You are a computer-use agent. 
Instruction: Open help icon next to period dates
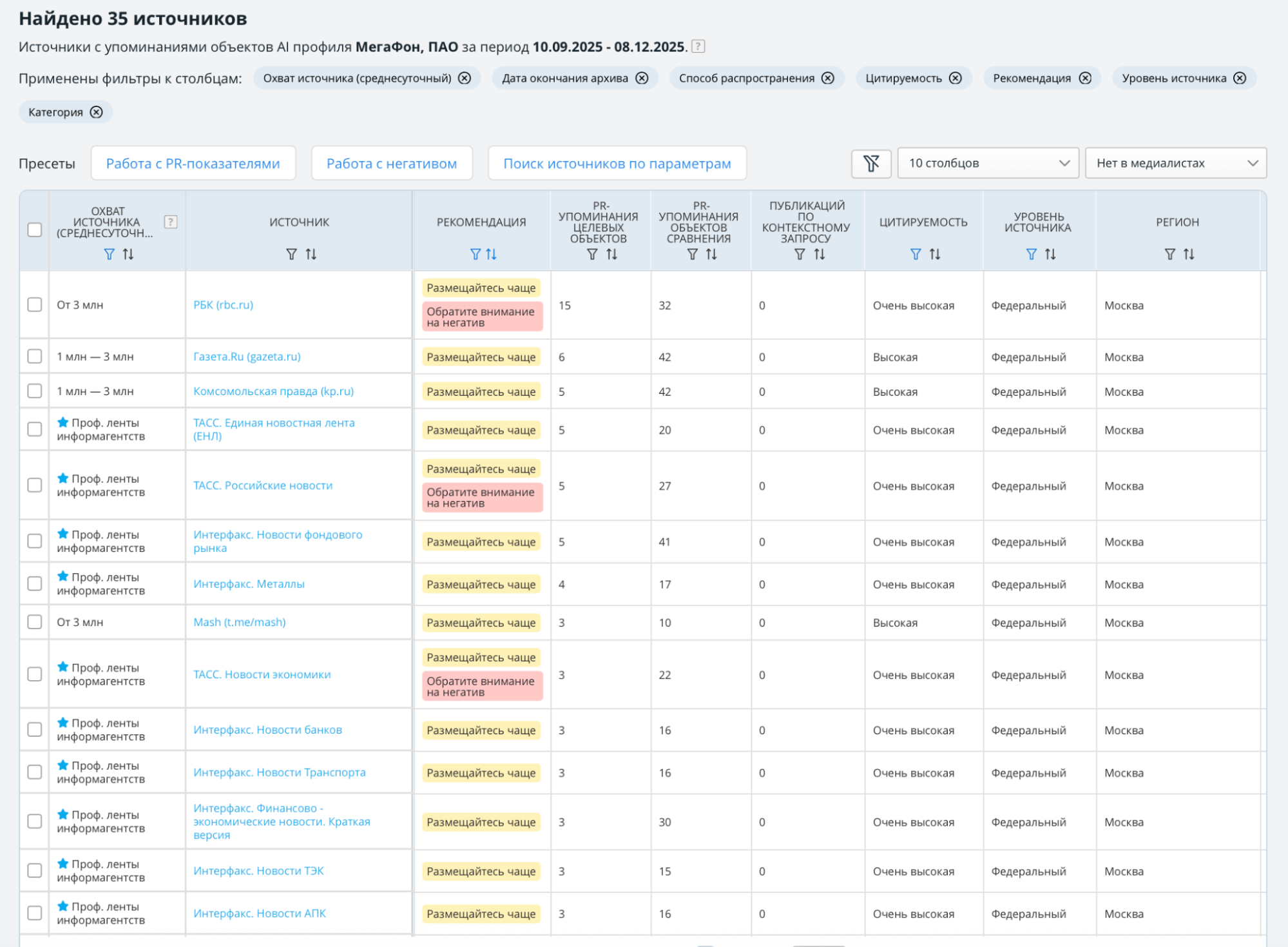[x=698, y=46]
